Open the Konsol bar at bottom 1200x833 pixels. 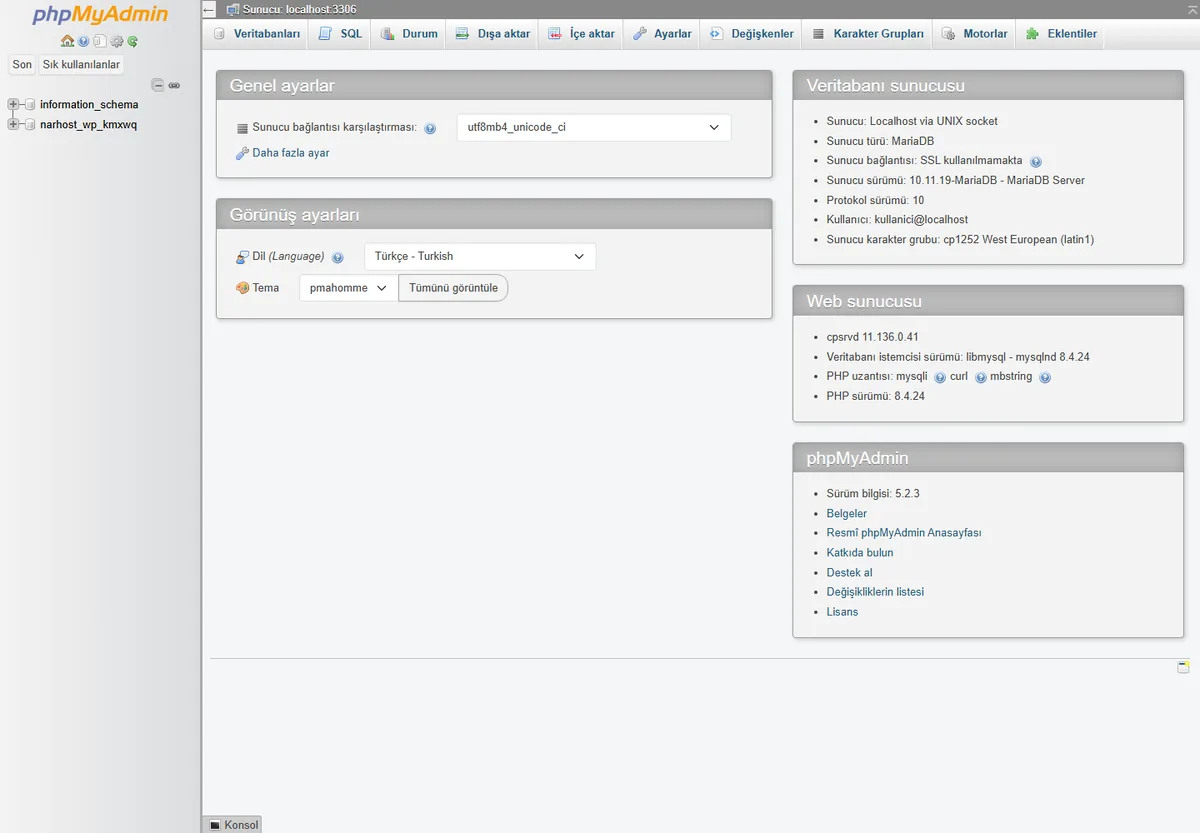(232, 825)
